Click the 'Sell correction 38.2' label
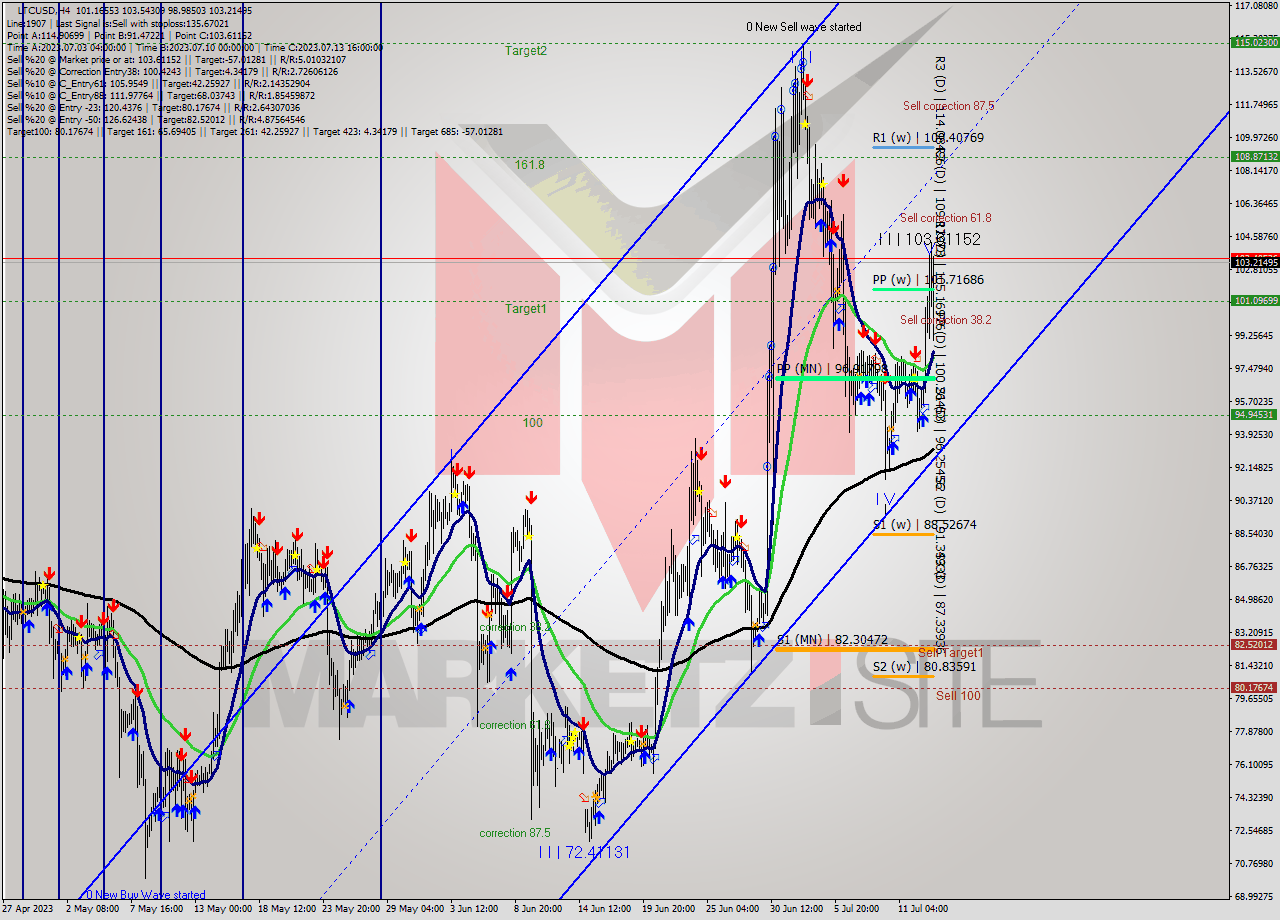 pos(946,319)
